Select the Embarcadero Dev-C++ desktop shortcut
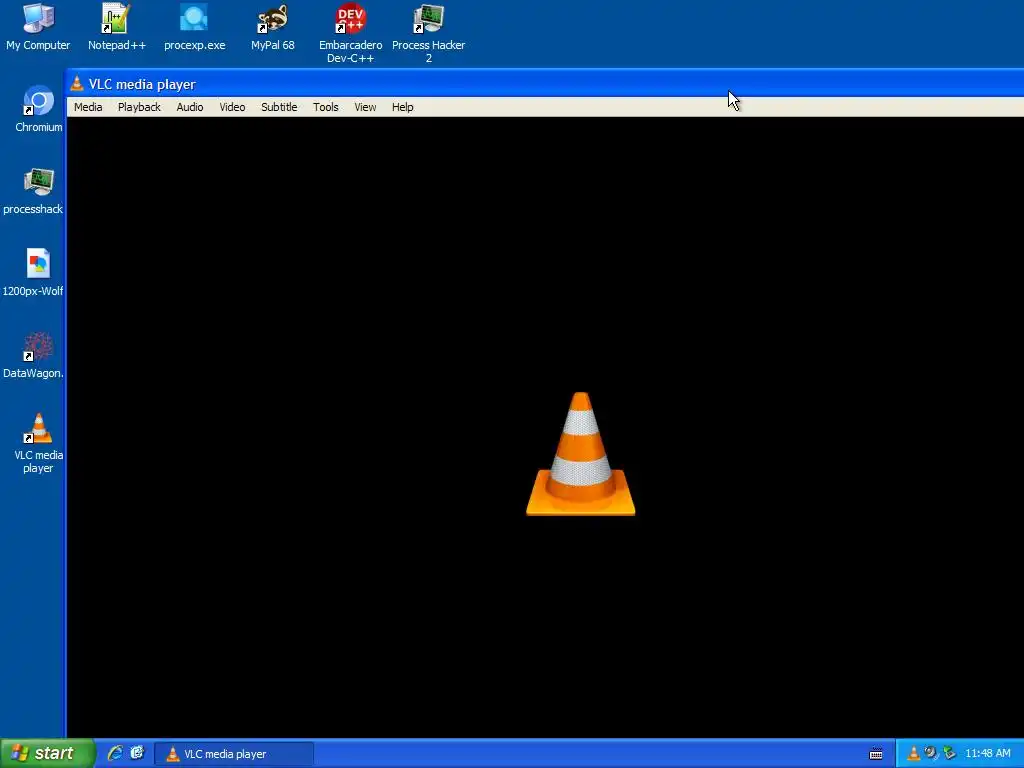Screen dimensions: 1024x768 coord(351,33)
